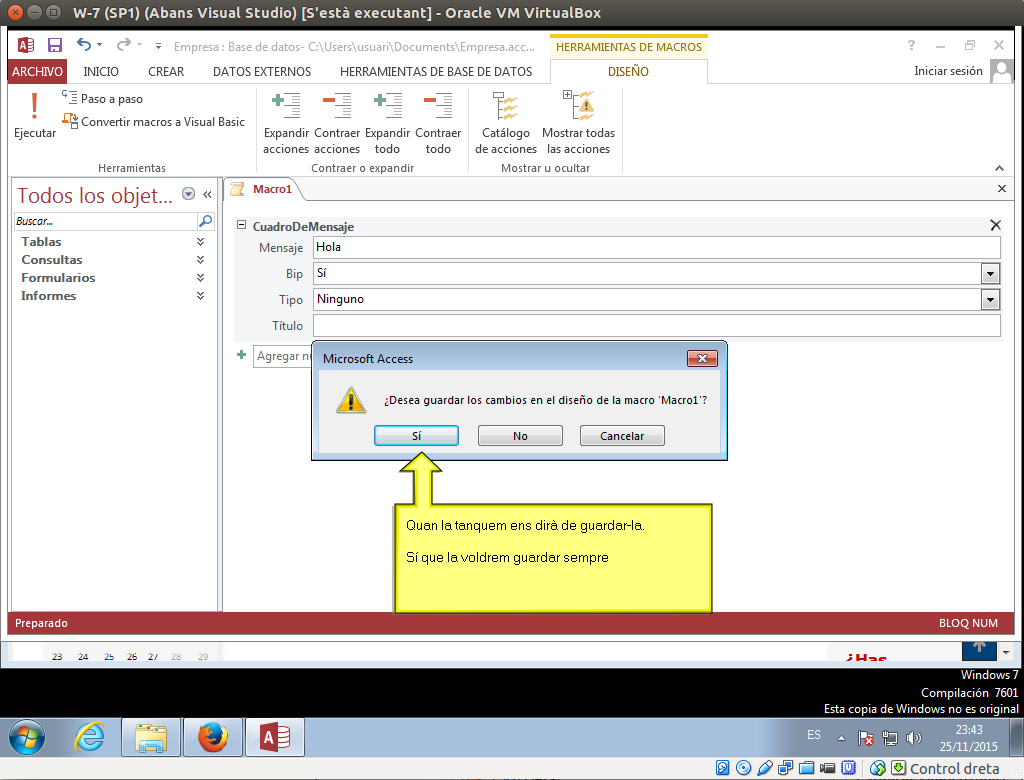
Task: Open Internet Explorer from taskbar
Action: pyautogui.click(x=89, y=738)
